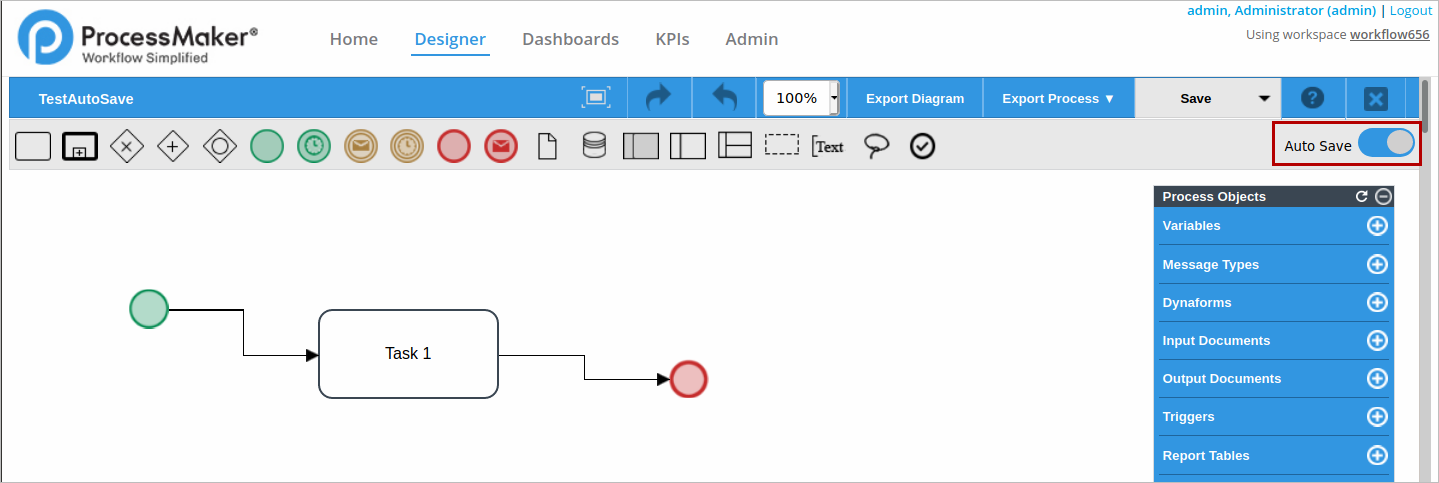
Task: Select the sub-process shape in toolbar
Action: (80, 146)
